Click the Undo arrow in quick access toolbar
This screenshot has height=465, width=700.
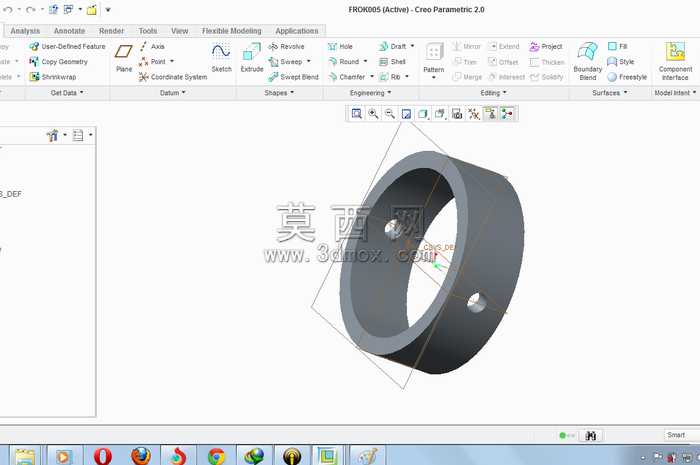(8, 9)
